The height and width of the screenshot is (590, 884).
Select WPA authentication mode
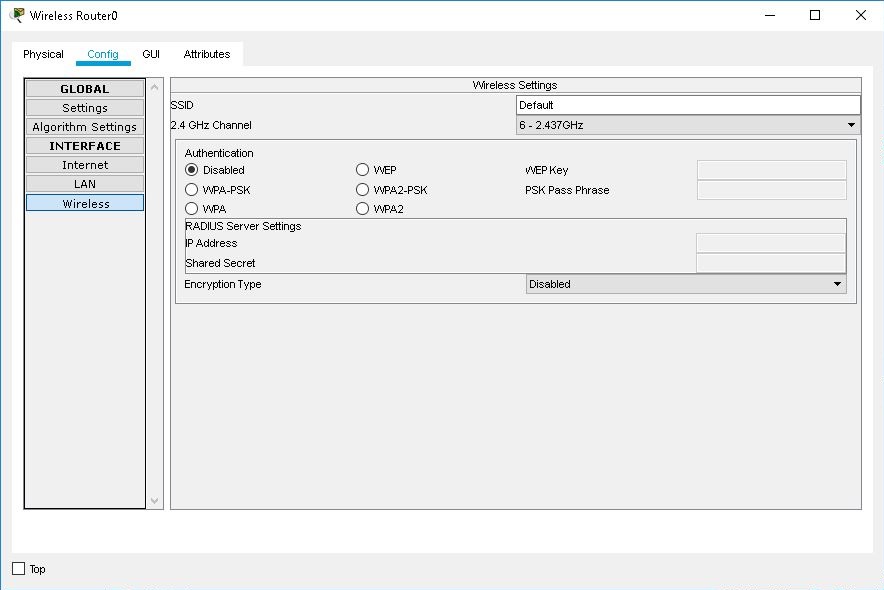pyautogui.click(x=191, y=208)
